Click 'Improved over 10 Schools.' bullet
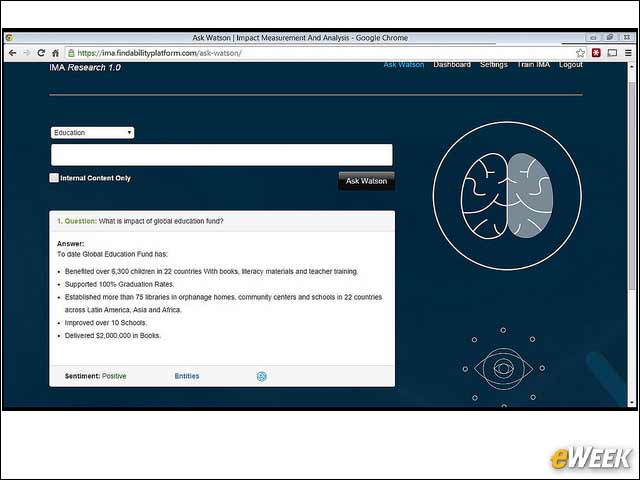The width and height of the screenshot is (640, 480). pos(106,322)
